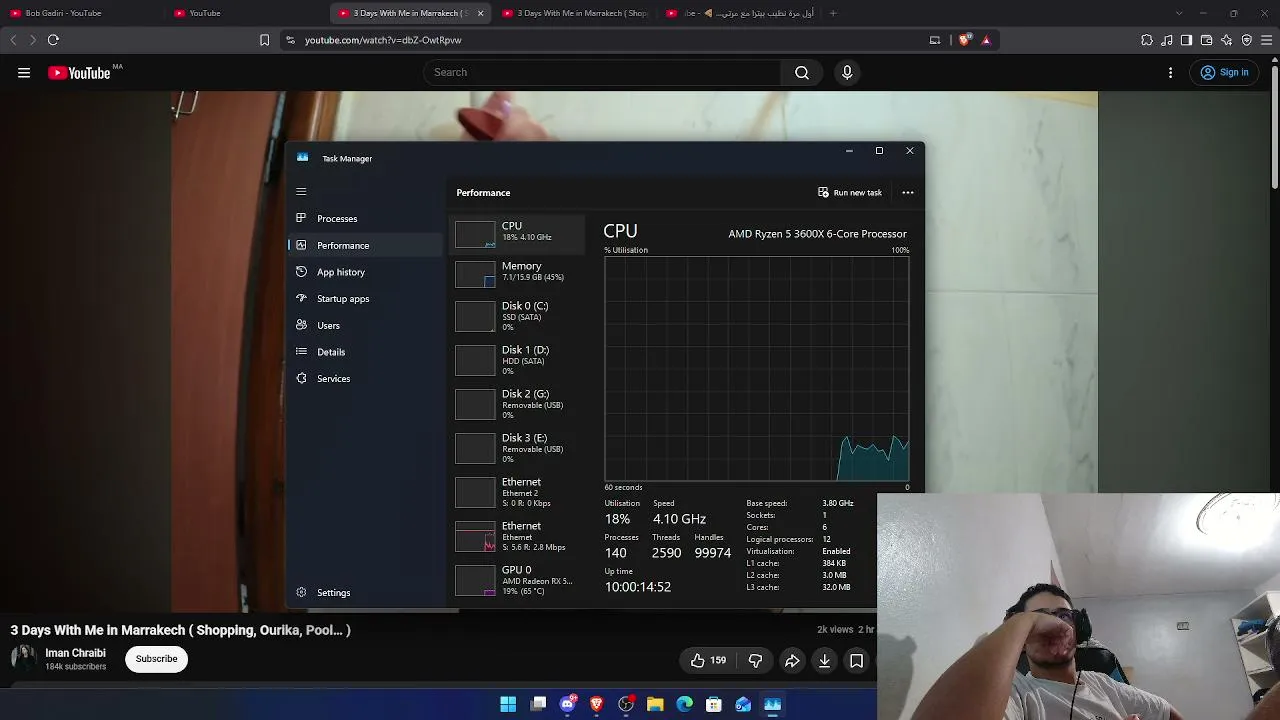Open OBS Studio from the taskbar

(x=626, y=705)
